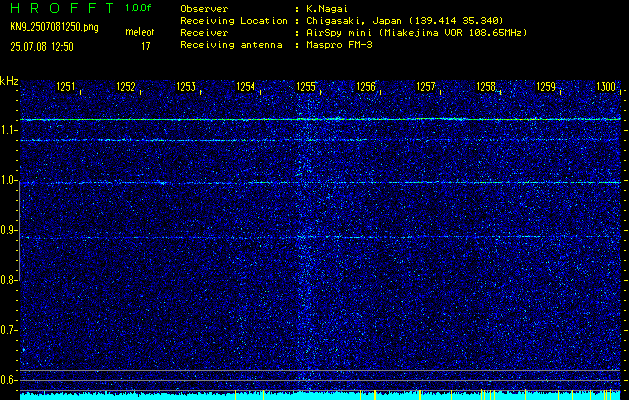This screenshot has width=629, height=400.
Task: Click the 1257 time marker
Action: (x=426, y=87)
